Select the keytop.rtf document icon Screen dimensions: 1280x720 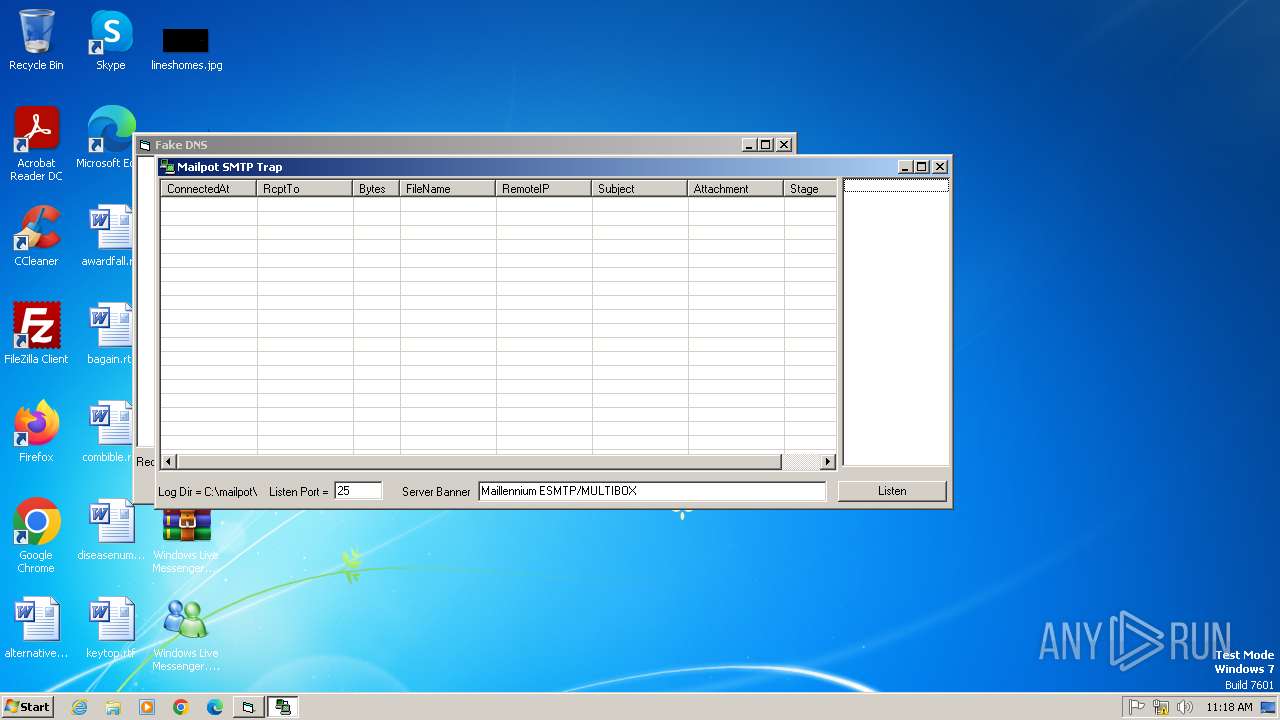coord(110,628)
